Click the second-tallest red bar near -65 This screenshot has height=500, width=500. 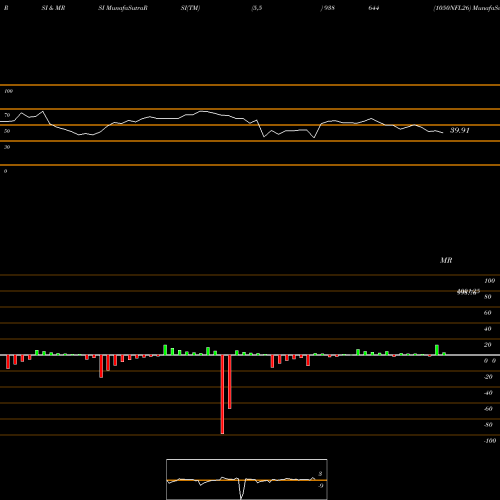pyautogui.click(x=230, y=382)
